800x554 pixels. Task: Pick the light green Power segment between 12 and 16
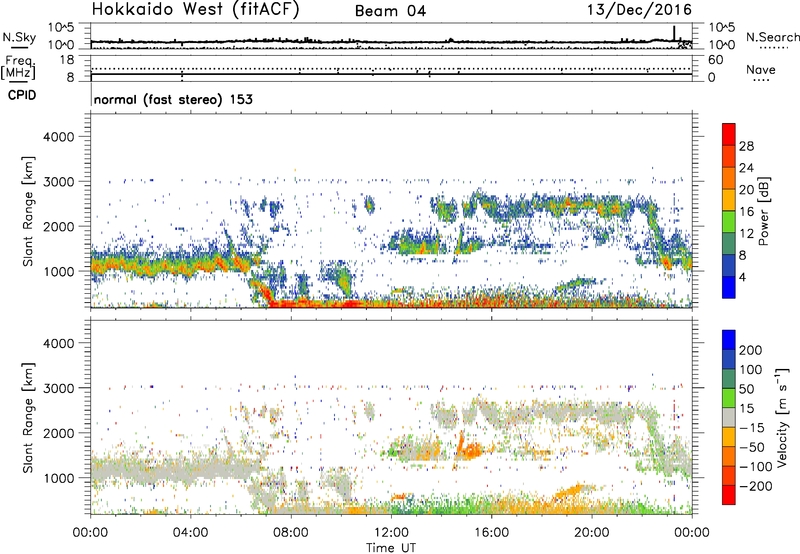729,221
